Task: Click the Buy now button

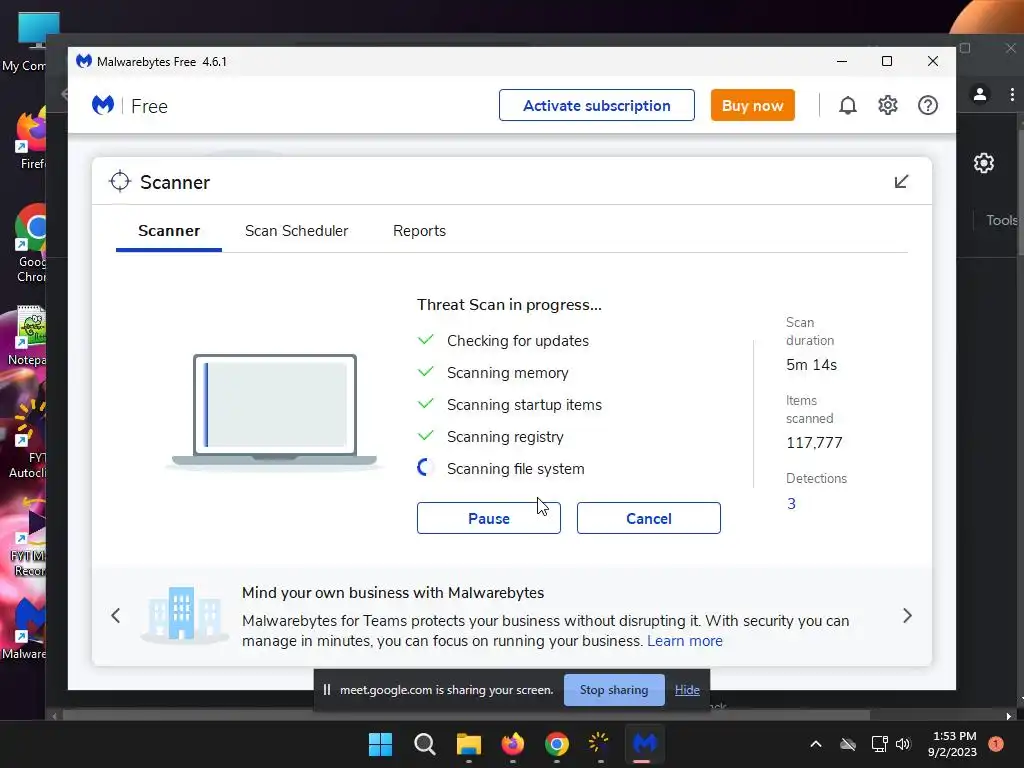Action: click(752, 105)
